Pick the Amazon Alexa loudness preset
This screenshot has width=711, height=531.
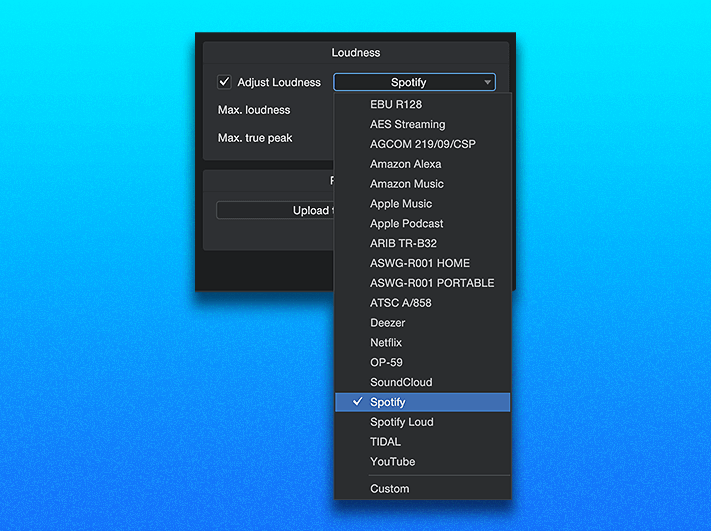pyautogui.click(x=423, y=164)
